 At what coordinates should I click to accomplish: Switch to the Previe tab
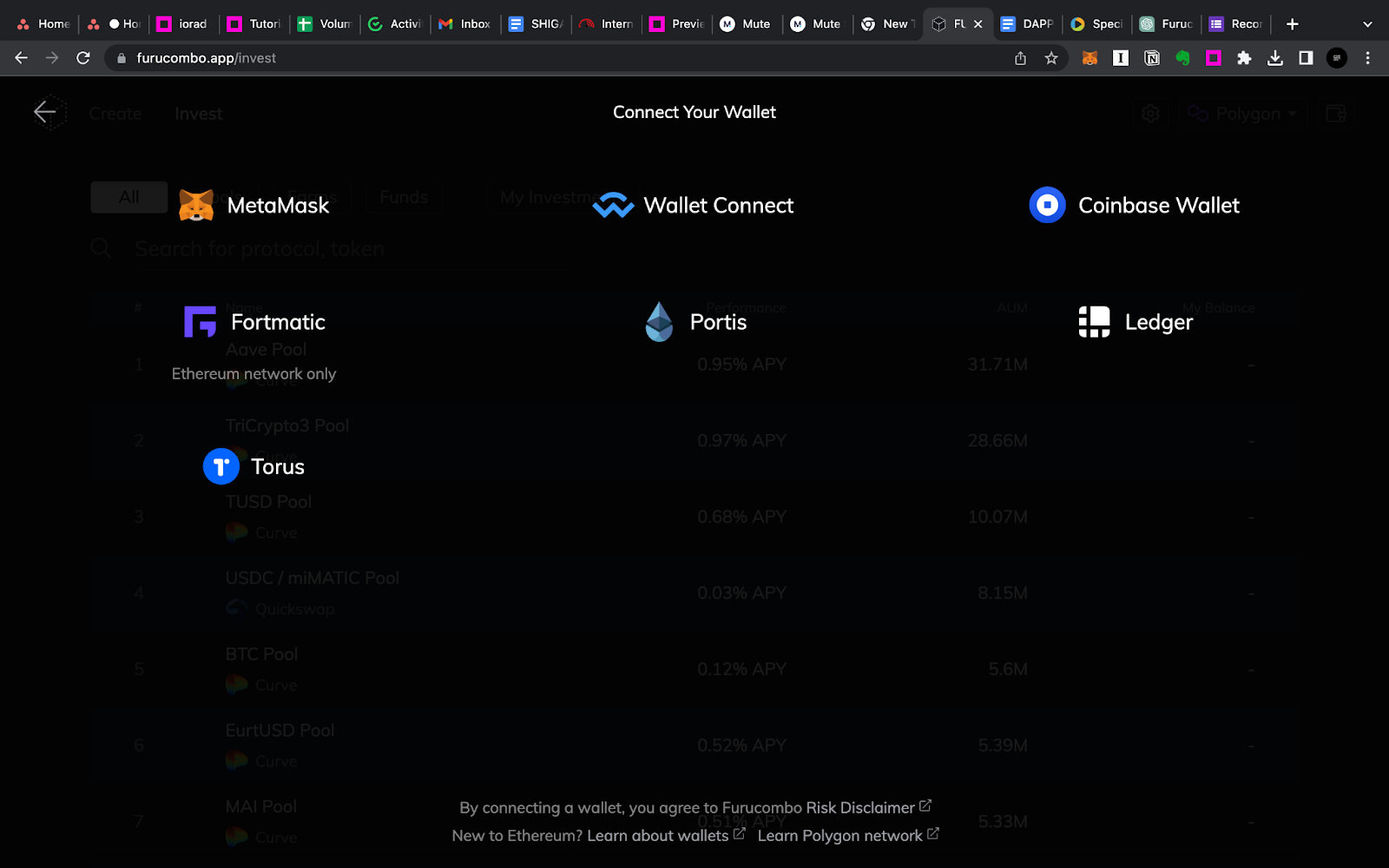pyautogui.click(x=676, y=24)
